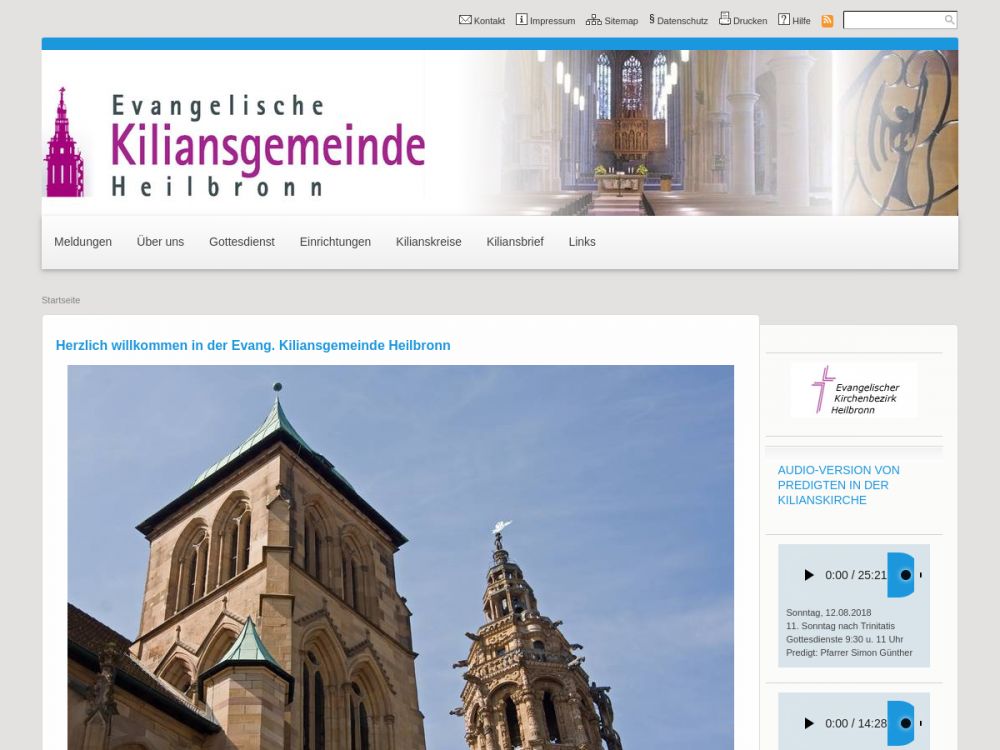Expand the Gottesdienst navigation item

241,242
